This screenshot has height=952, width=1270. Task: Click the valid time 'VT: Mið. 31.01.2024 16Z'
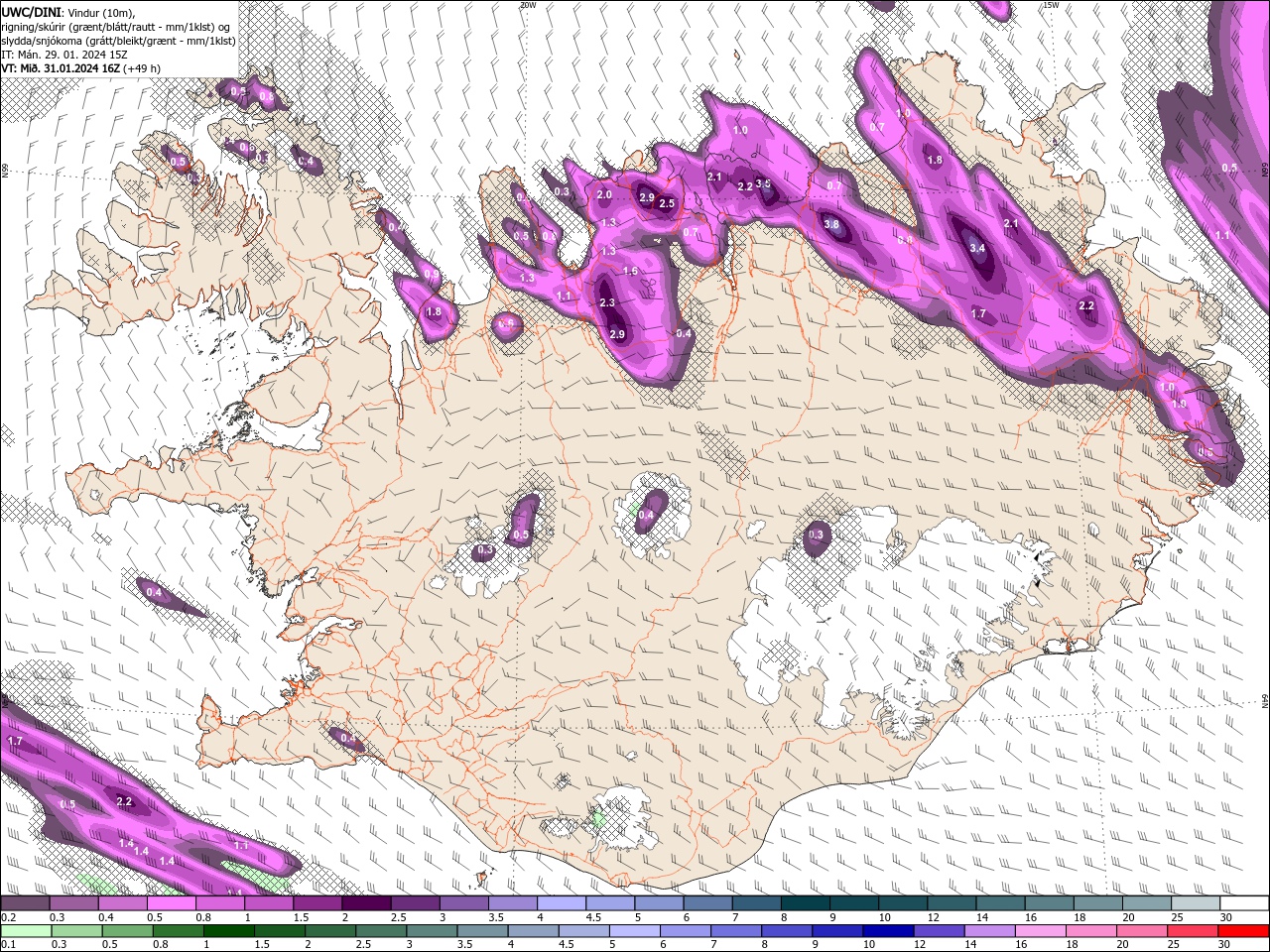pyautogui.click(x=61, y=68)
